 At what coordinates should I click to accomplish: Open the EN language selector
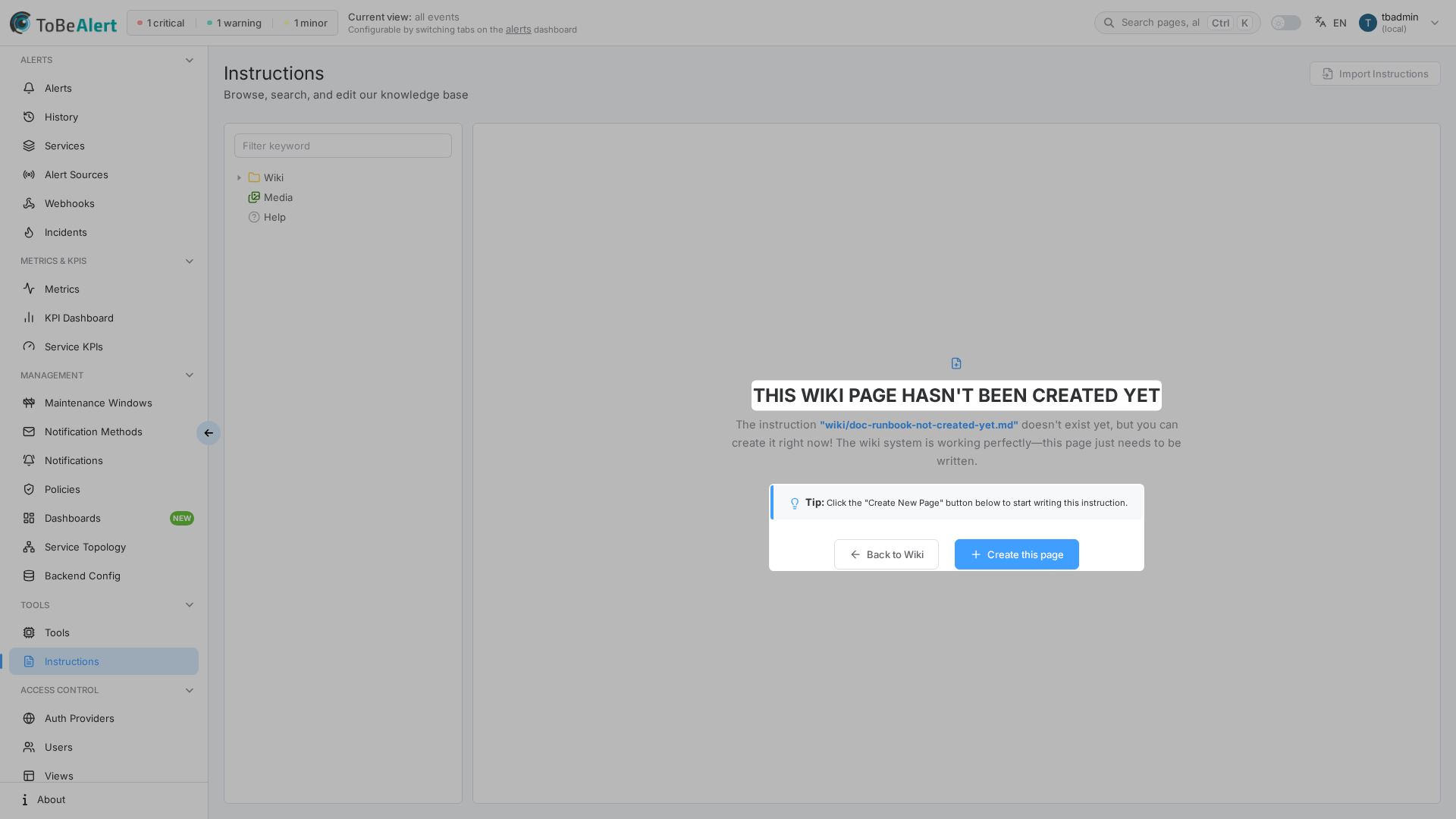(x=1331, y=23)
